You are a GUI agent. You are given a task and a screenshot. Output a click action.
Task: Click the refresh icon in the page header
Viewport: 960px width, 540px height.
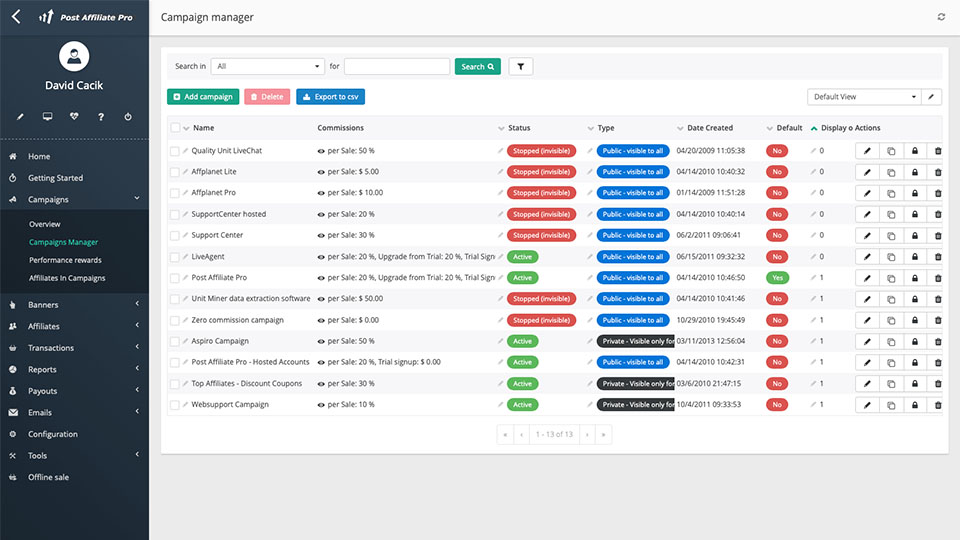941,17
